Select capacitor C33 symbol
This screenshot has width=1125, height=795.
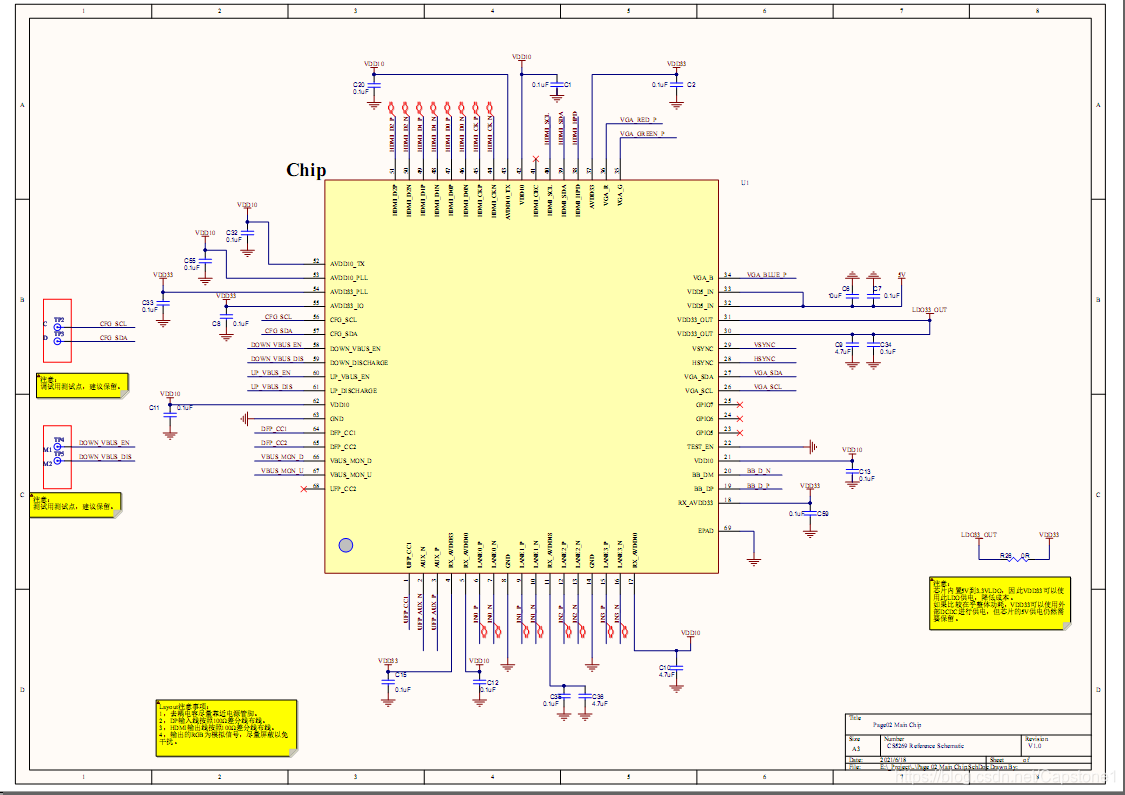point(163,304)
